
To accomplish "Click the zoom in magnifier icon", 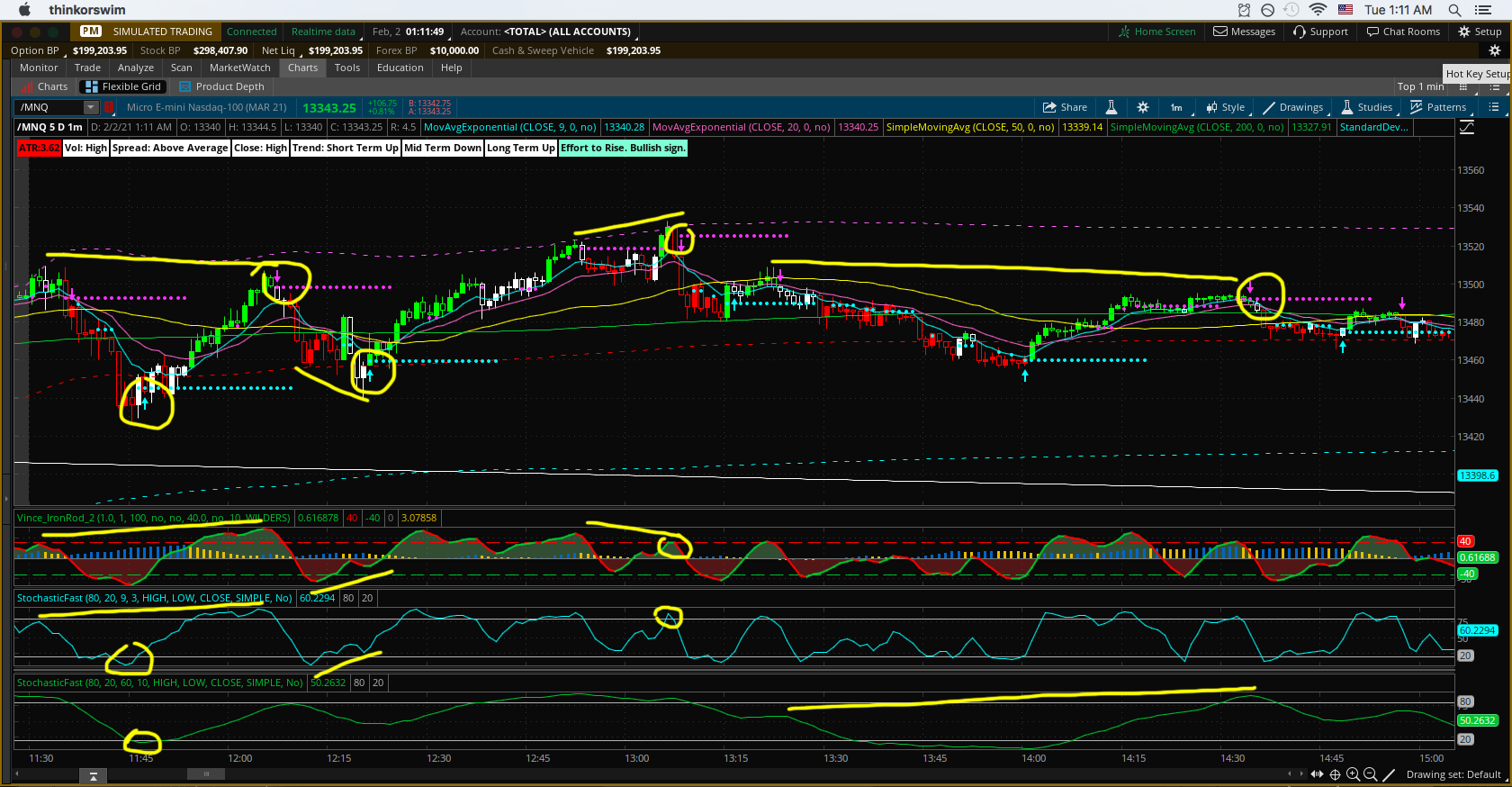I will click(1353, 774).
